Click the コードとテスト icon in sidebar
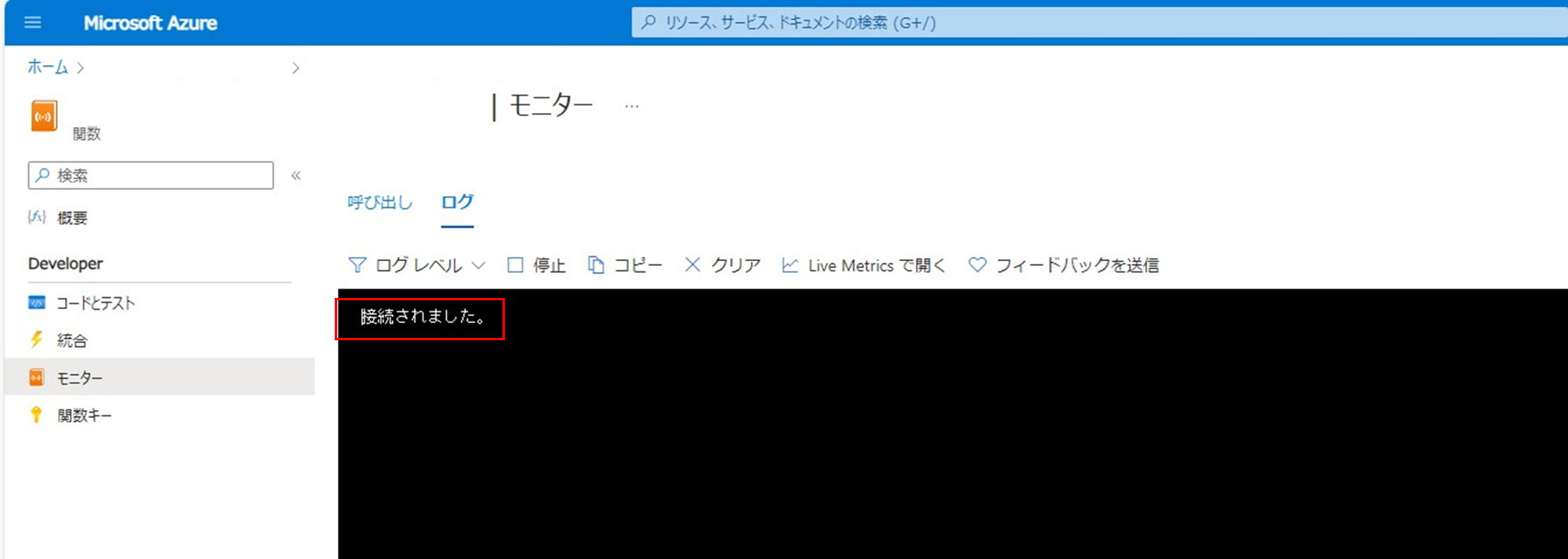The width and height of the screenshot is (1568, 559). coord(37,303)
